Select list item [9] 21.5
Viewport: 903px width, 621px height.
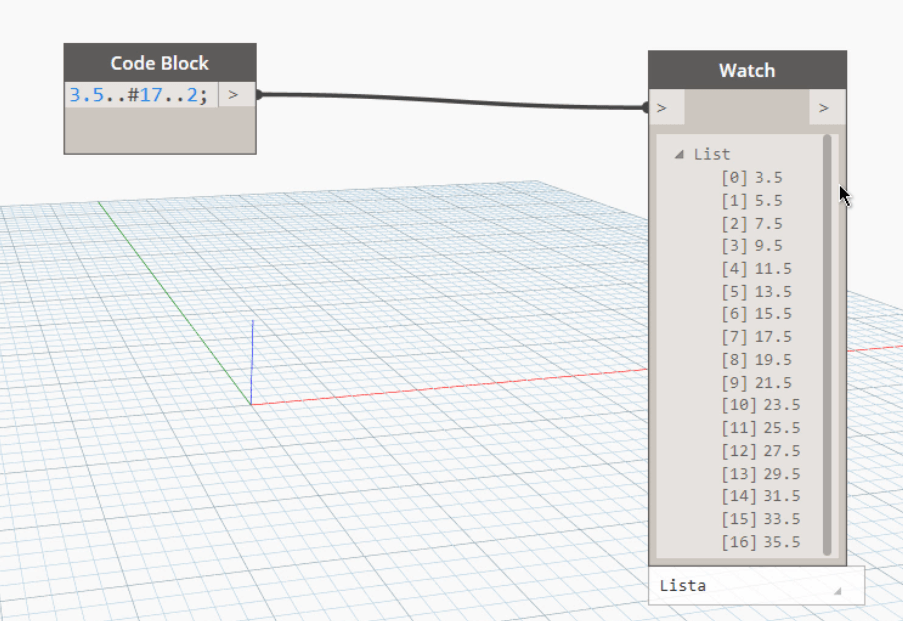click(757, 383)
